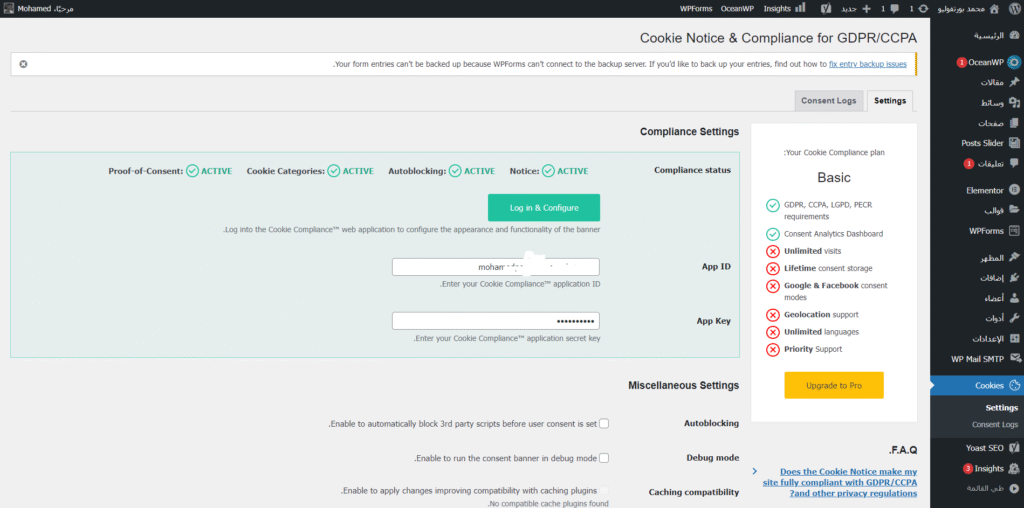This screenshot has height=508, width=1024.
Task: Open Plugins (إضافات) sidebar icon
Action: (x=1014, y=278)
